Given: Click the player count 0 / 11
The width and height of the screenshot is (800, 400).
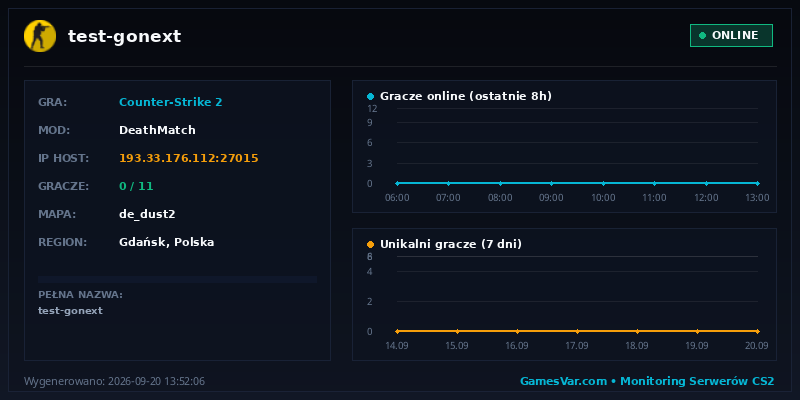Looking at the screenshot, I should coord(136,186).
